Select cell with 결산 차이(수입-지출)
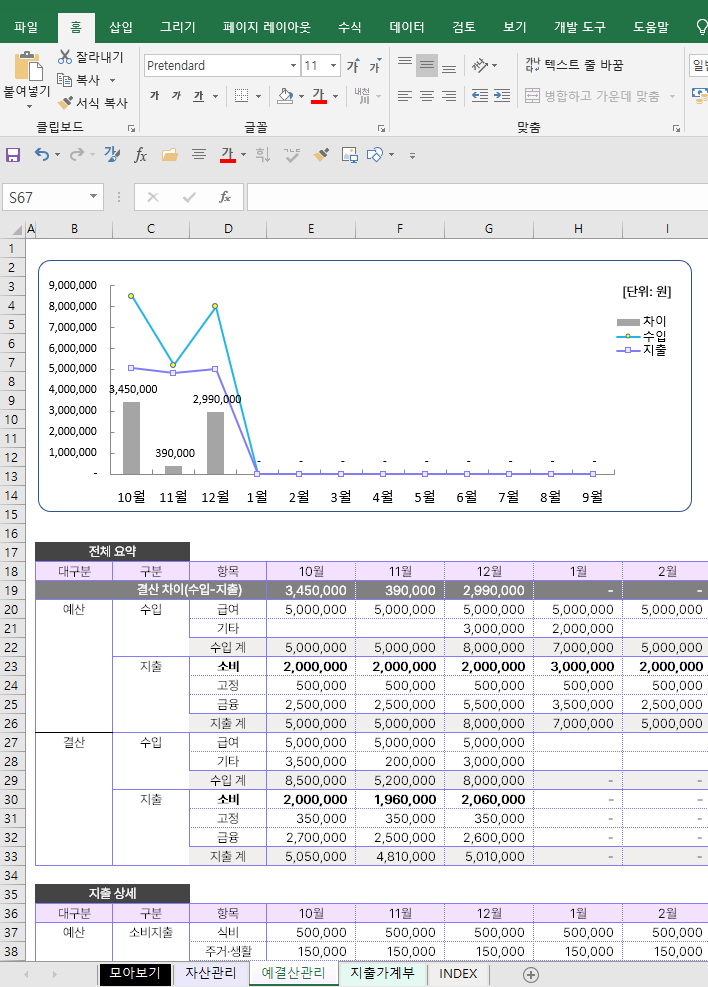Image resolution: width=708 pixels, height=987 pixels. pyautogui.click(x=151, y=590)
